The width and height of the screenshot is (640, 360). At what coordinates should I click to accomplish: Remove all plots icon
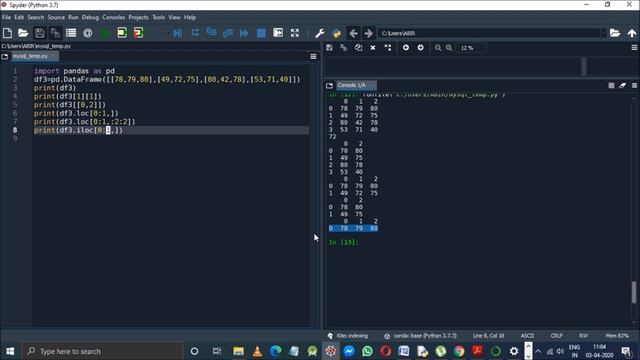click(388, 48)
